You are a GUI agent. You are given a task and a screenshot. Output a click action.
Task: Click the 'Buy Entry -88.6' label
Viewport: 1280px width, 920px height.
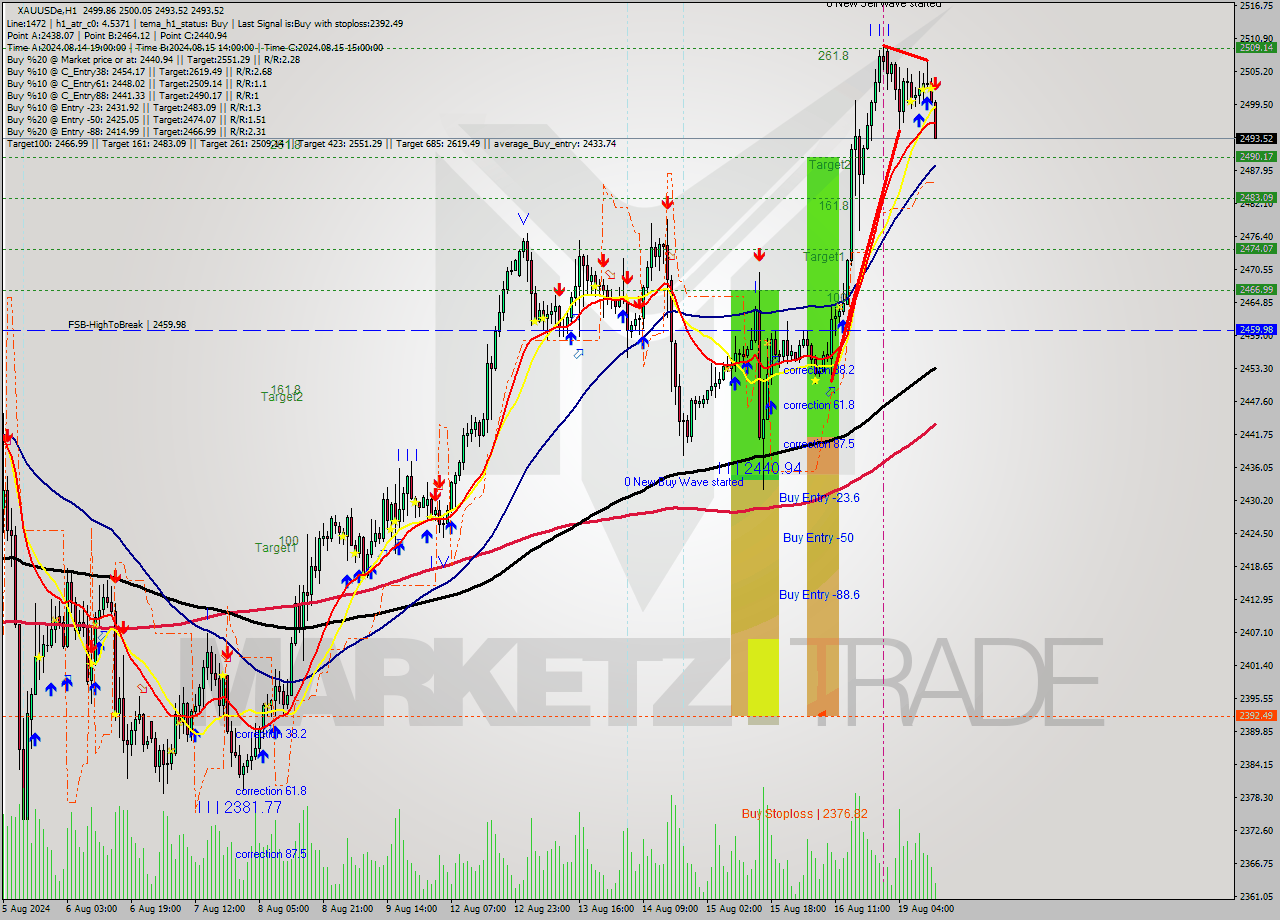point(819,595)
